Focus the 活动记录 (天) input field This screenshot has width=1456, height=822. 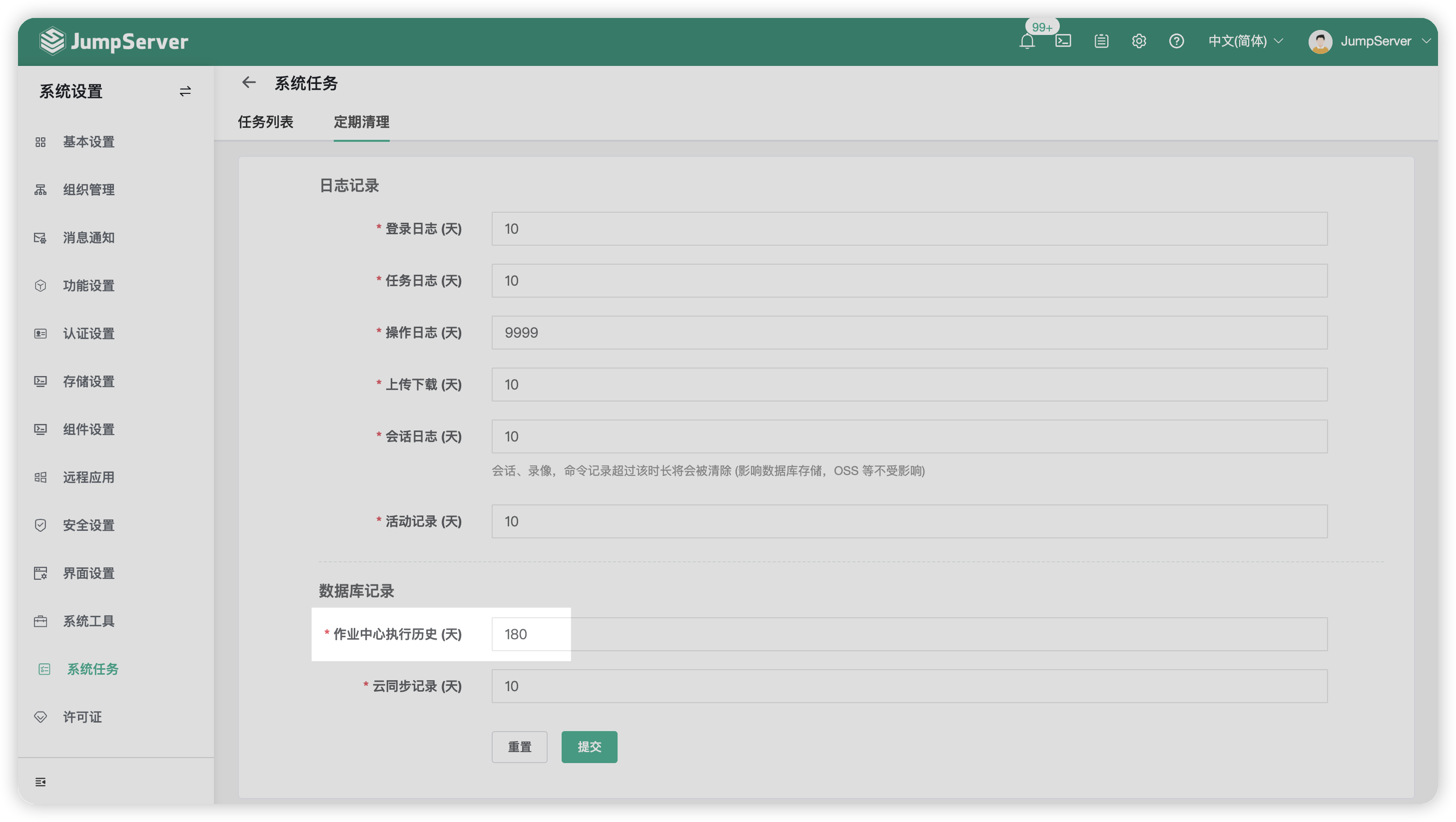point(909,521)
